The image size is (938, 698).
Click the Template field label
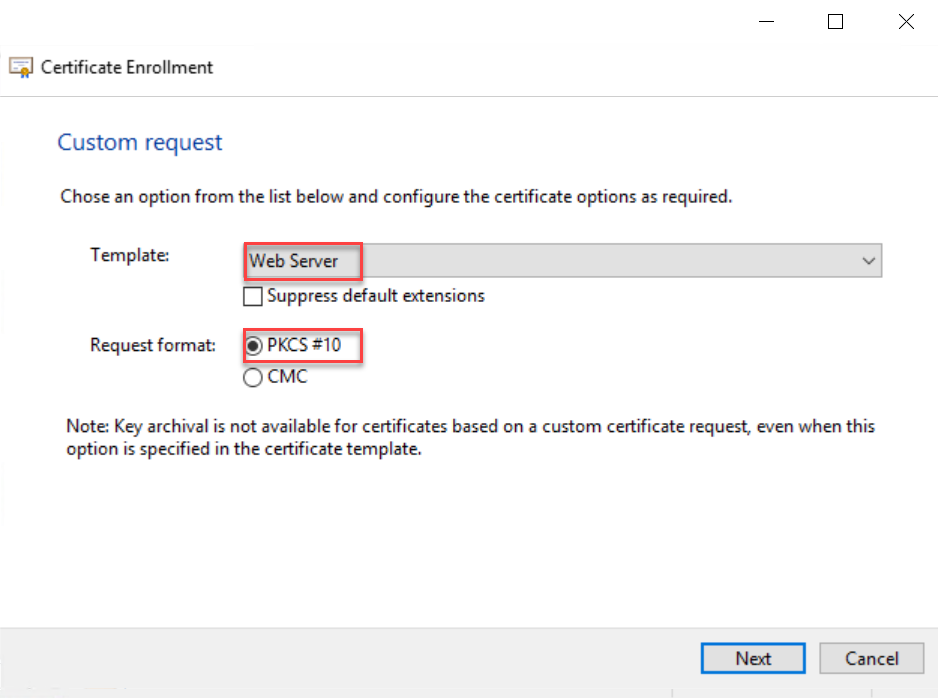pos(130,255)
